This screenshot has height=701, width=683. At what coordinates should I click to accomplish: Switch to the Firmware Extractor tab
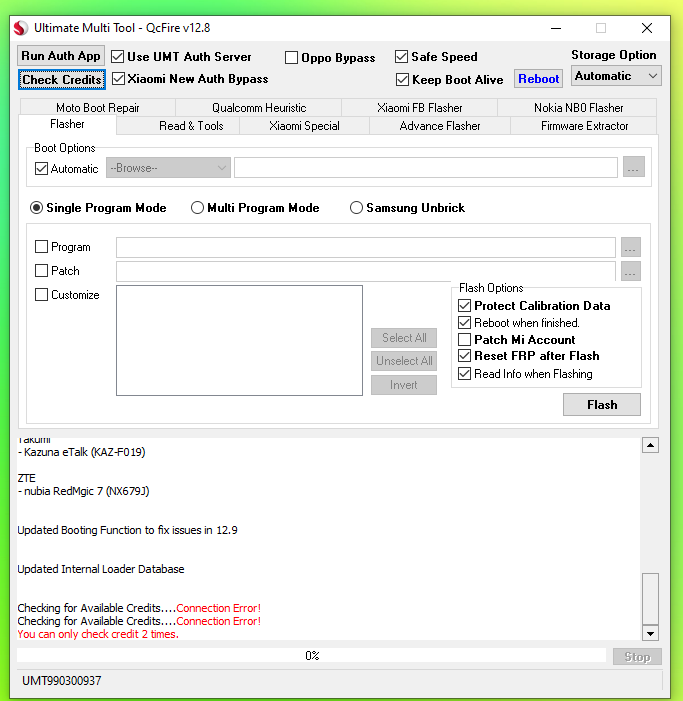584,126
